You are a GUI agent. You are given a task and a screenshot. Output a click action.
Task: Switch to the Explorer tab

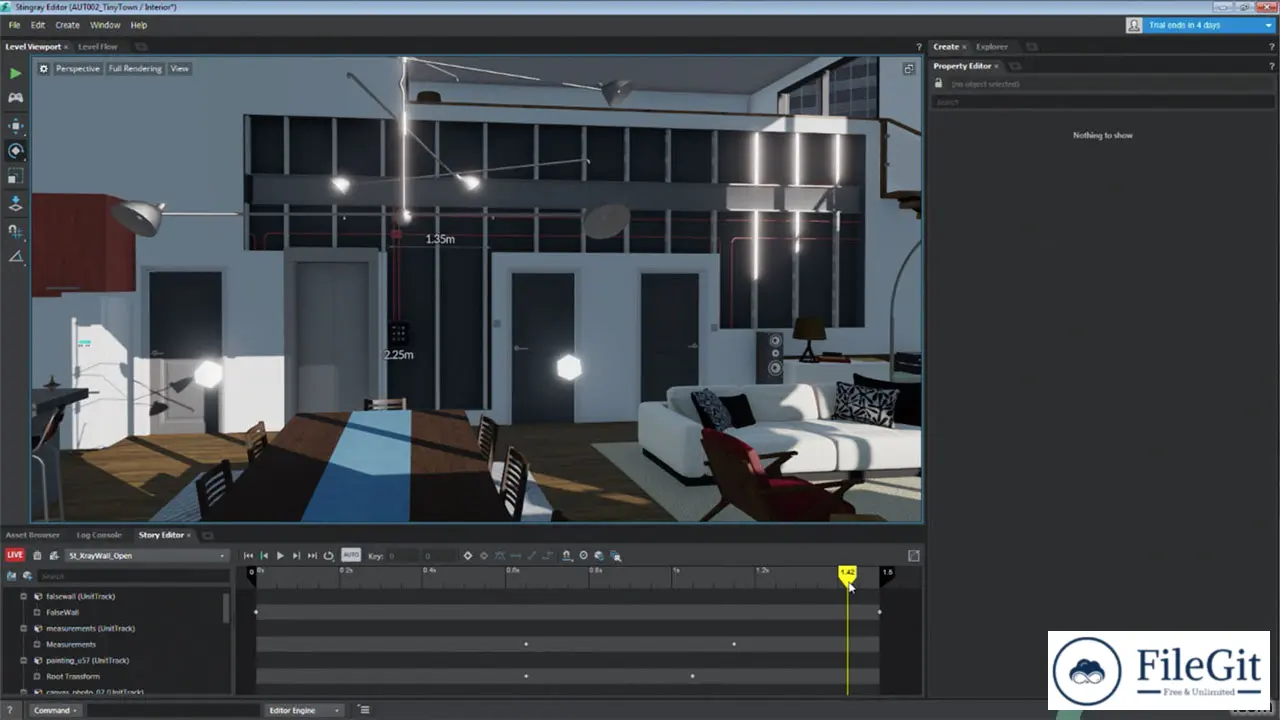tap(992, 47)
